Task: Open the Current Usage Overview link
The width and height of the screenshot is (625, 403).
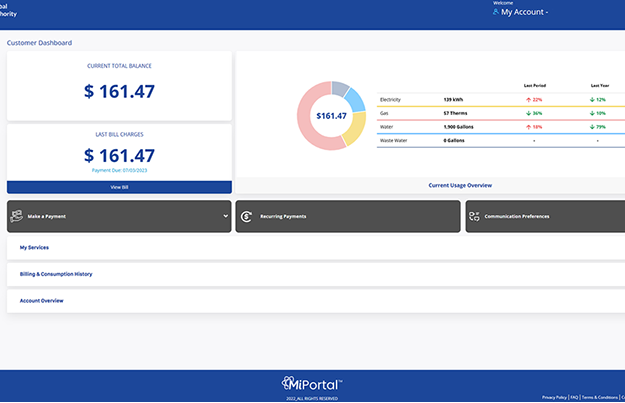Action: click(460, 185)
